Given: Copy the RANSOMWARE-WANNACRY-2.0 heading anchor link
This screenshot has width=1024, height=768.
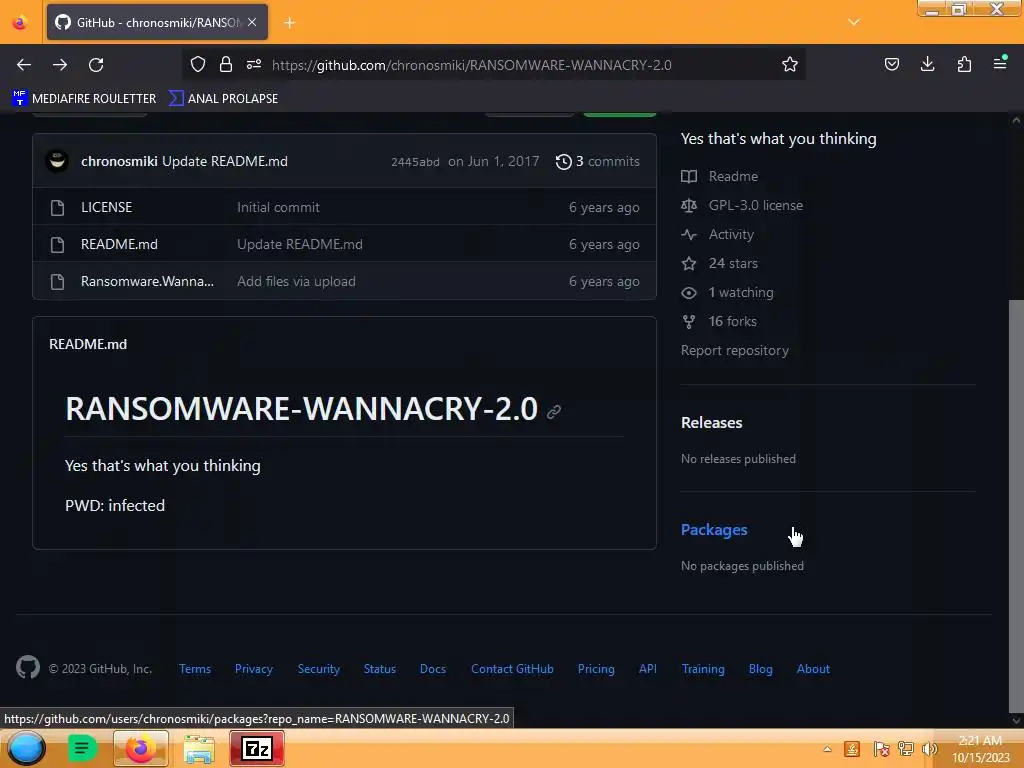Looking at the screenshot, I should coord(554,411).
